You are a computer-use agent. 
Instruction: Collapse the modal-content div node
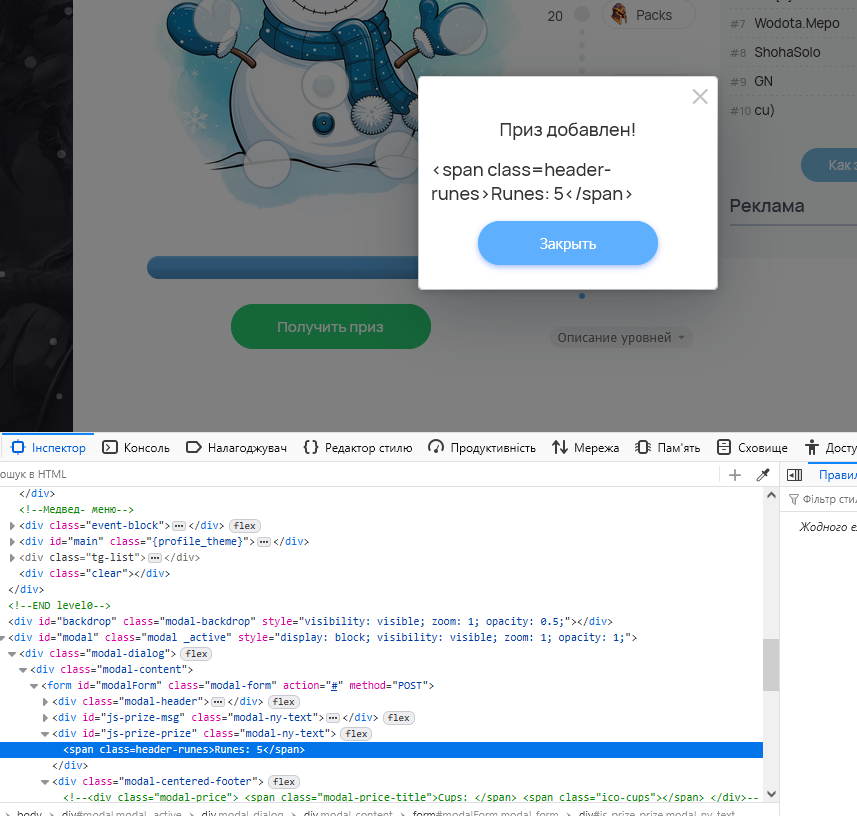tap(23, 670)
